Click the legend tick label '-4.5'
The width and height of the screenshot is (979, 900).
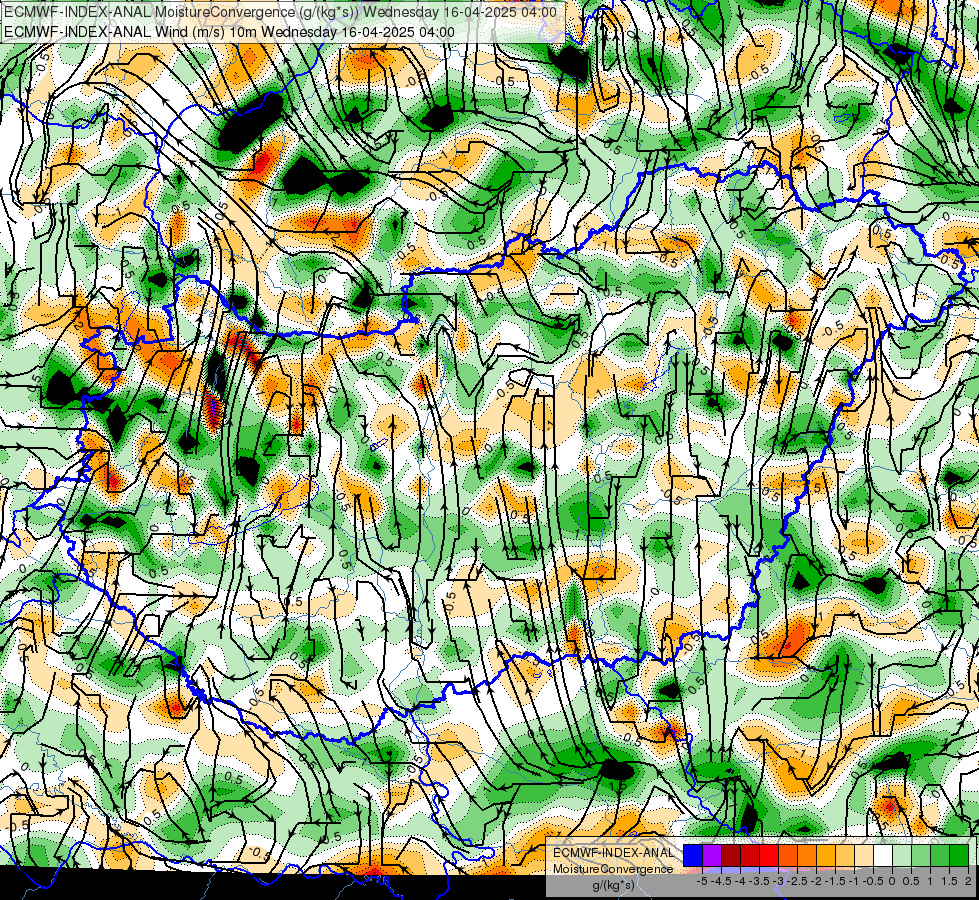(x=721, y=881)
